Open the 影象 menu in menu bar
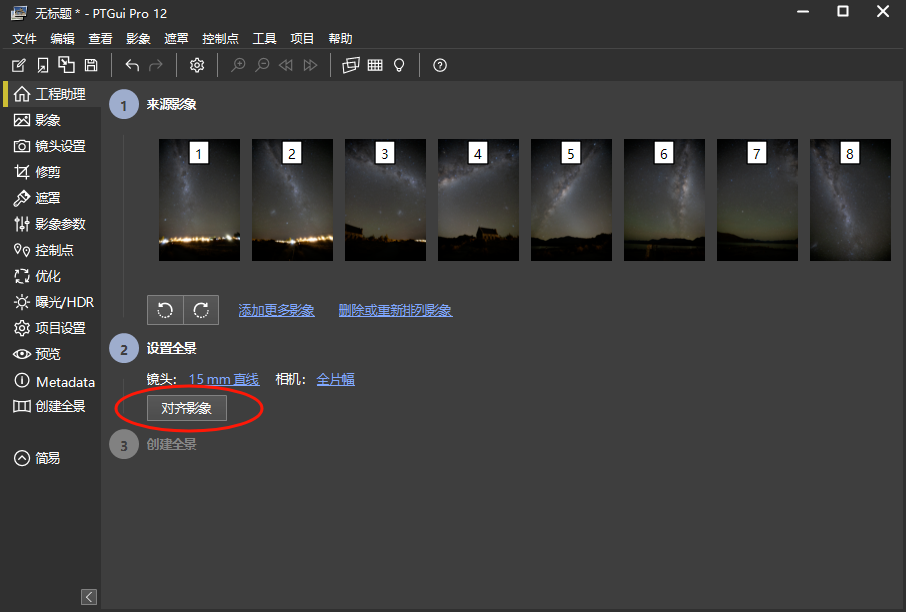 [138, 39]
